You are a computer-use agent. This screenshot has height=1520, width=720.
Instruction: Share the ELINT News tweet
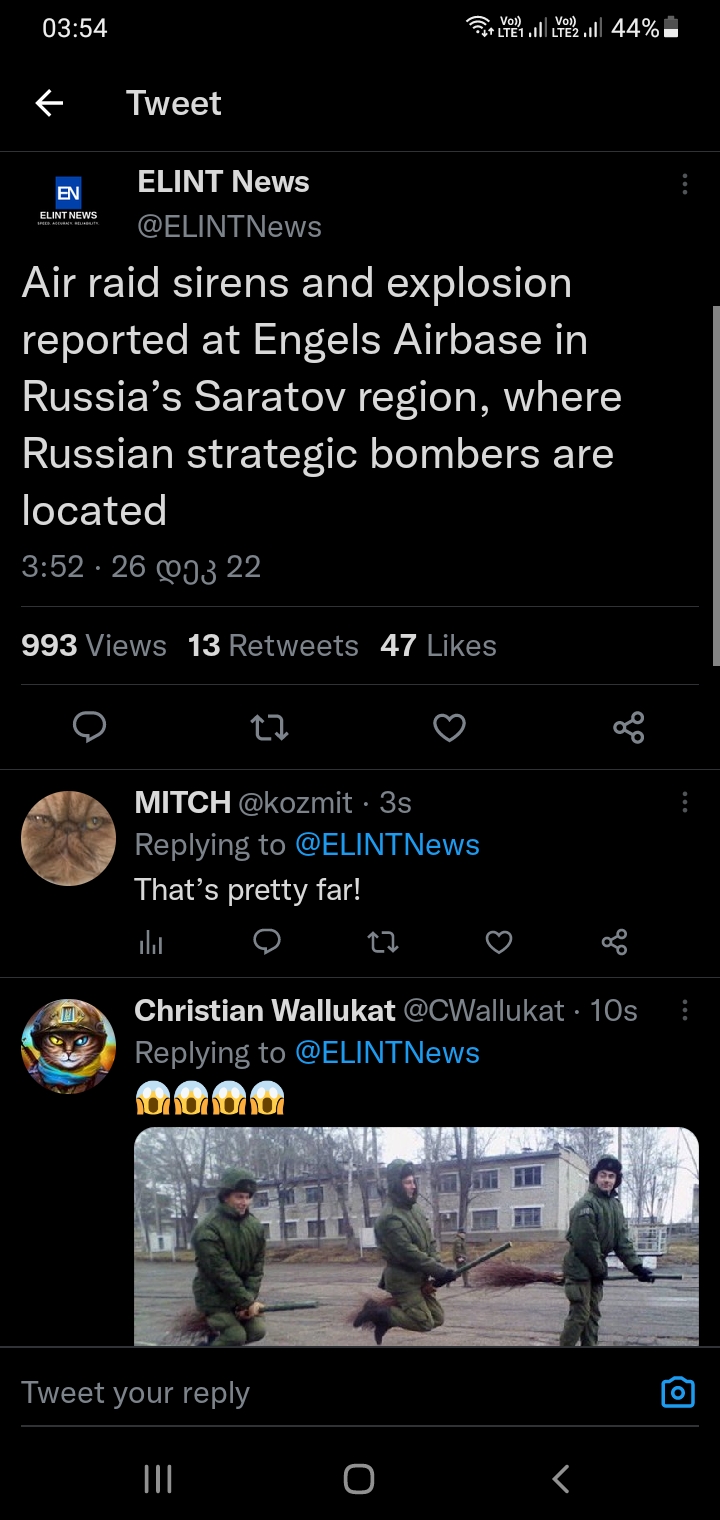(629, 727)
